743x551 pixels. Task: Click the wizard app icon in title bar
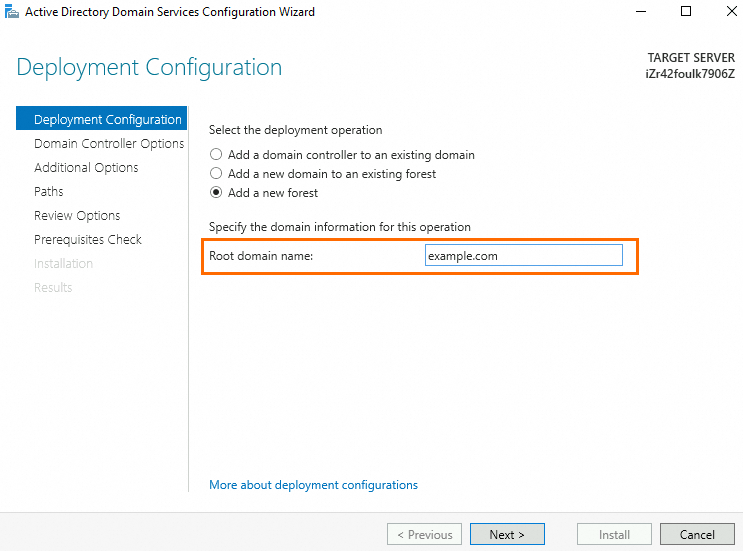pos(11,11)
